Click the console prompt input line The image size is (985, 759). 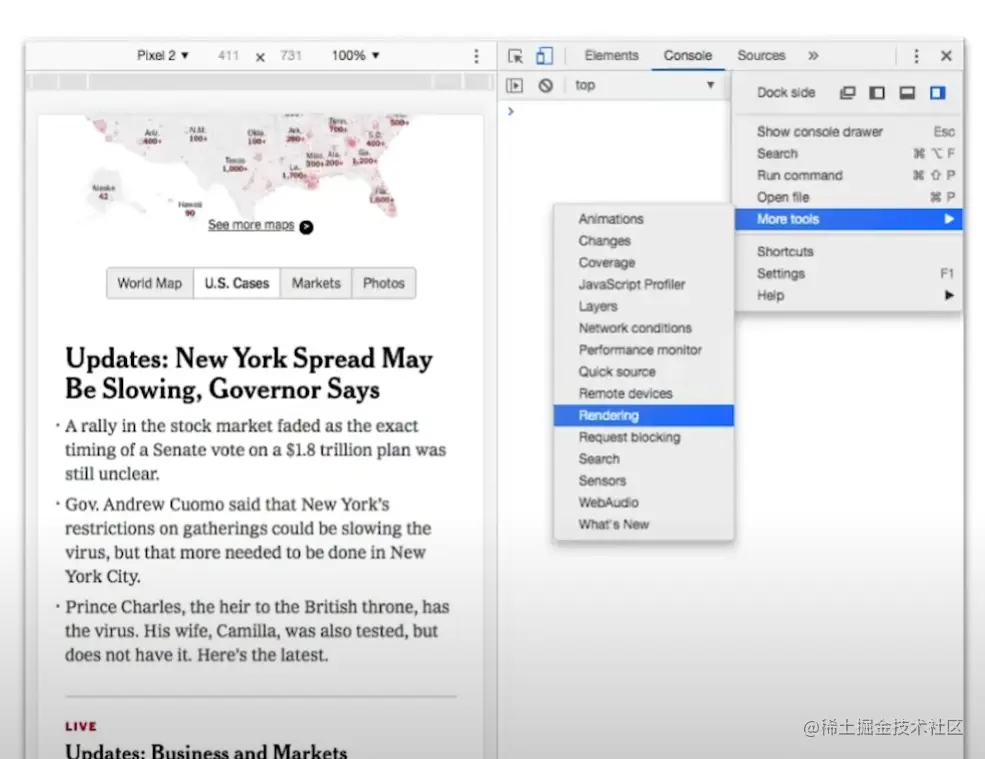click(614, 111)
